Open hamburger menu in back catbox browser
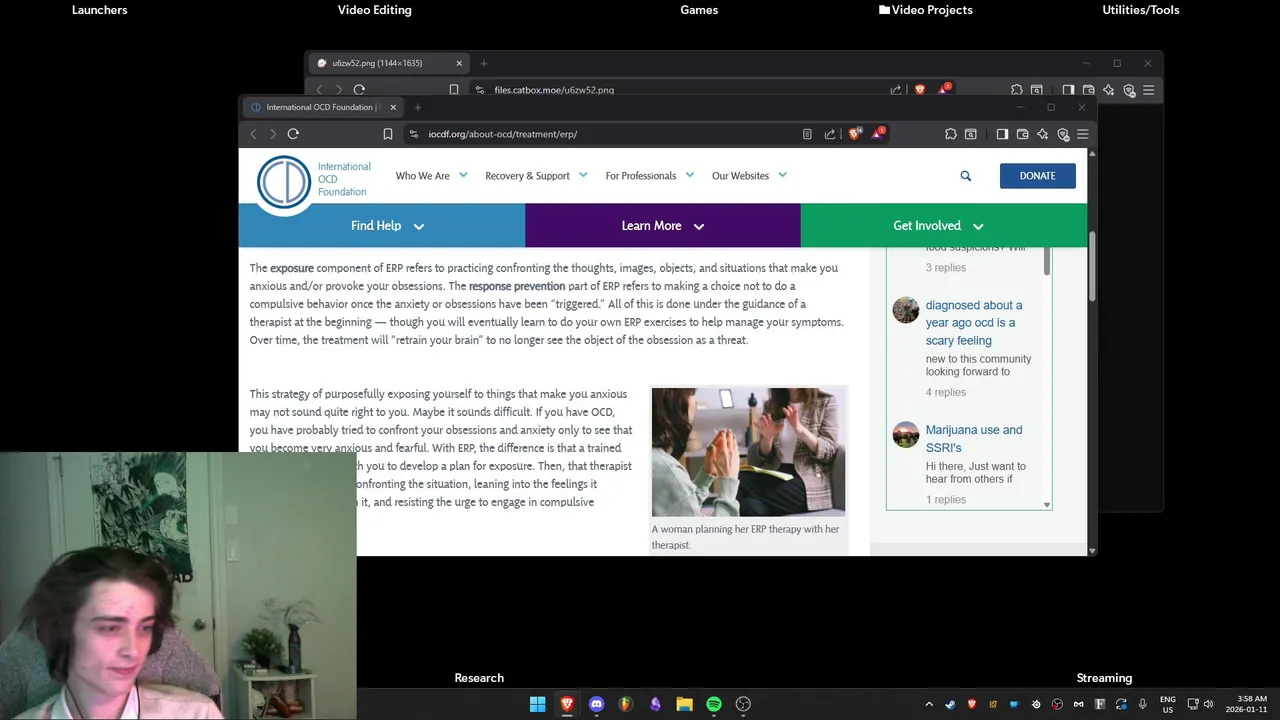Screen dimensions: 1280x720 coord(1149,90)
